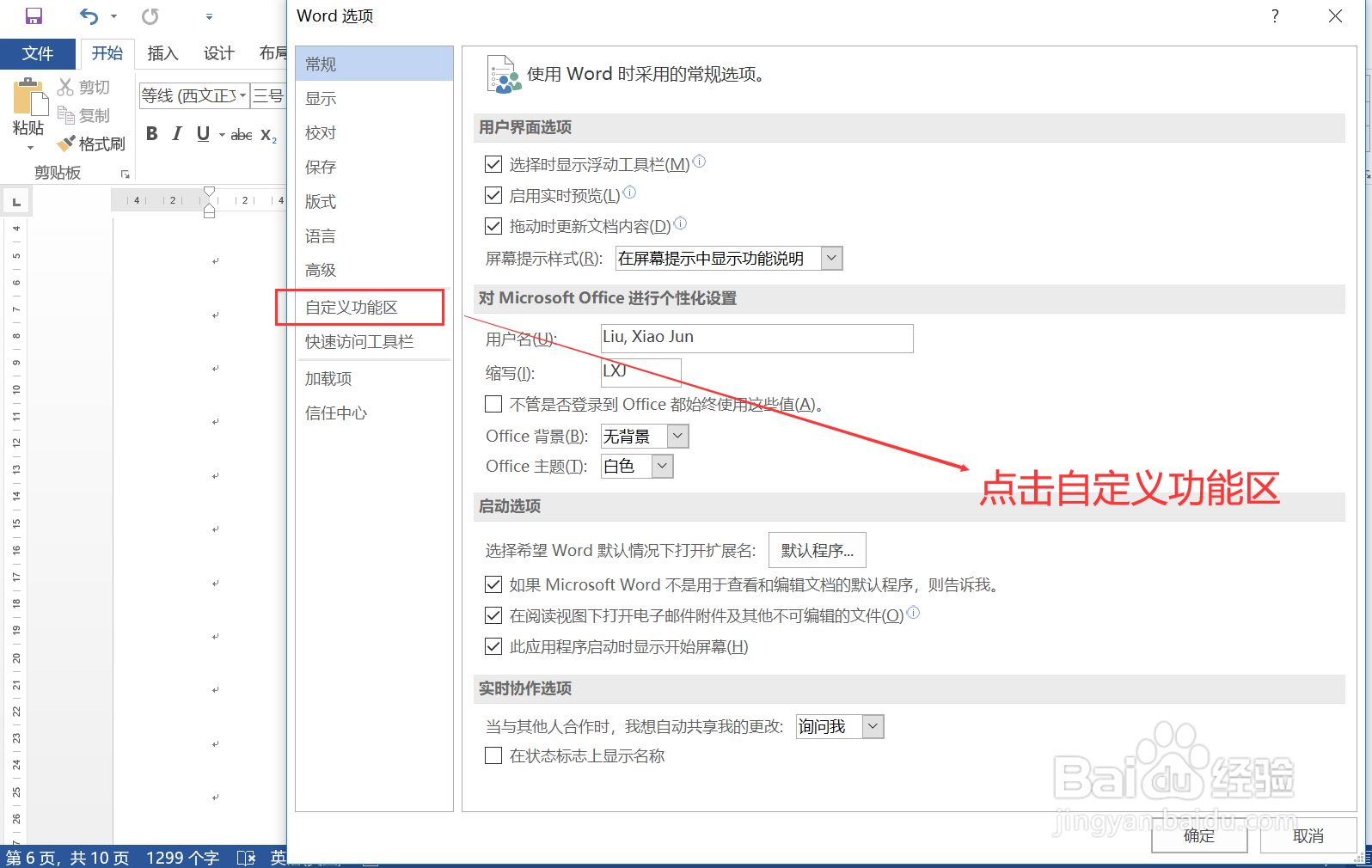Click info icon next to 选择时显示浮动工具栏

coord(699,161)
